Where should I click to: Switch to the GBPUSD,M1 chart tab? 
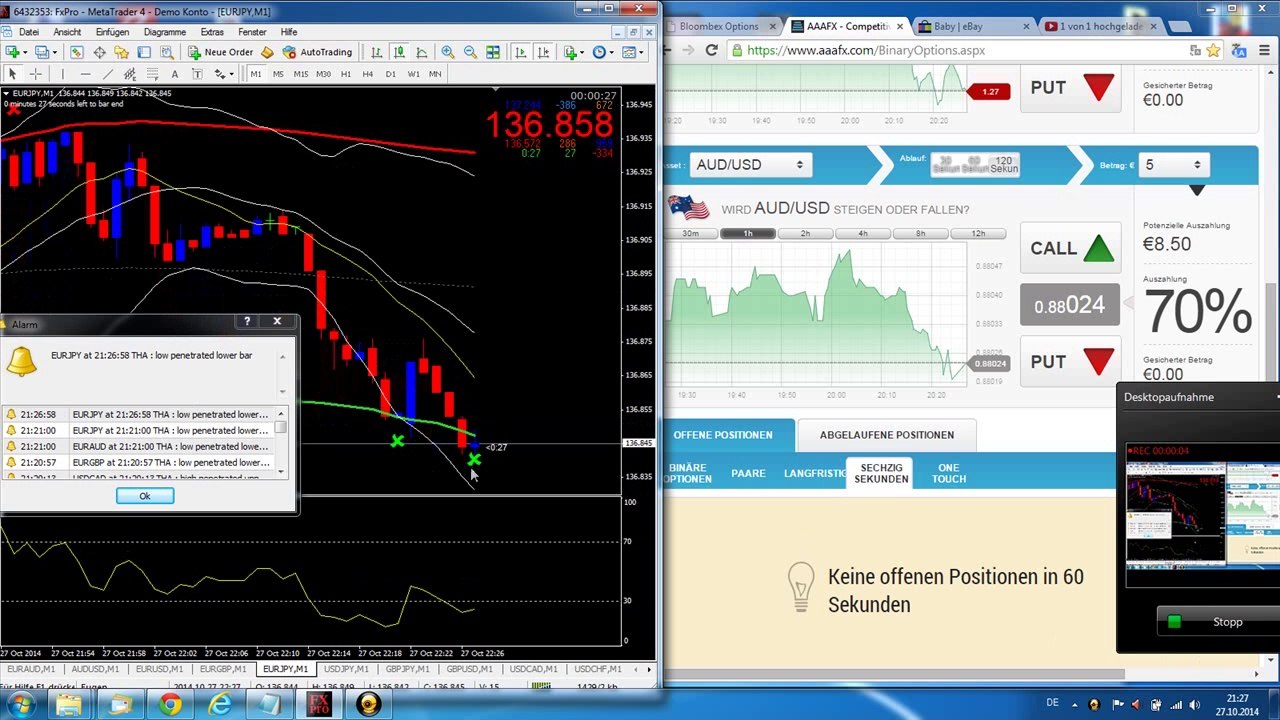pos(469,669)
